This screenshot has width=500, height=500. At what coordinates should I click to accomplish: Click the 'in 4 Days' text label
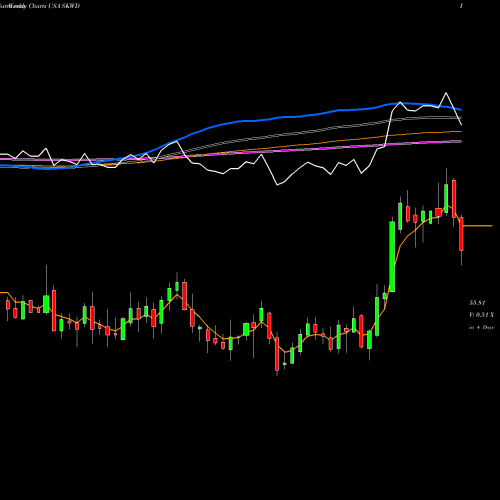click(481, 327)
